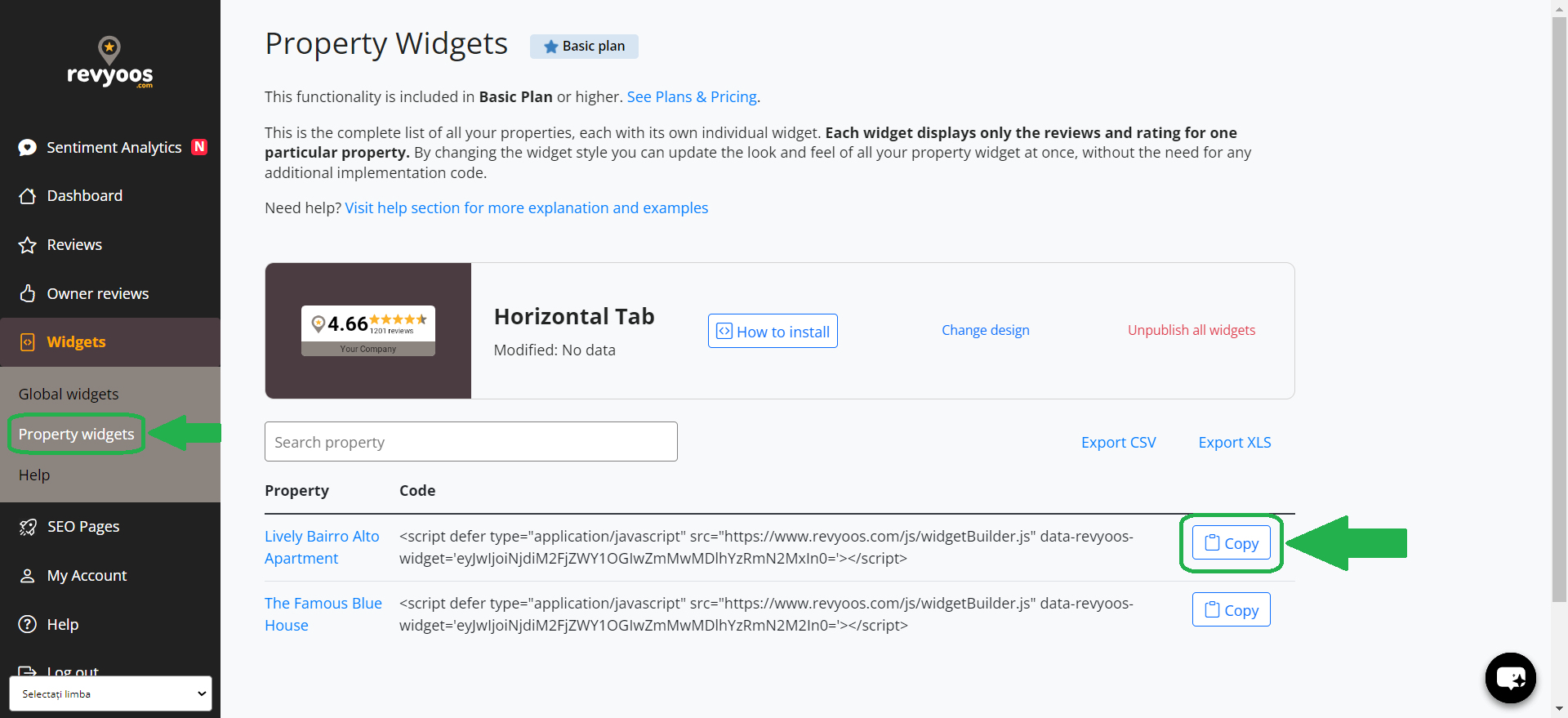1568x718 pixels.
Task: Click the Help question mark icon
Action: (x=28, y=624)
